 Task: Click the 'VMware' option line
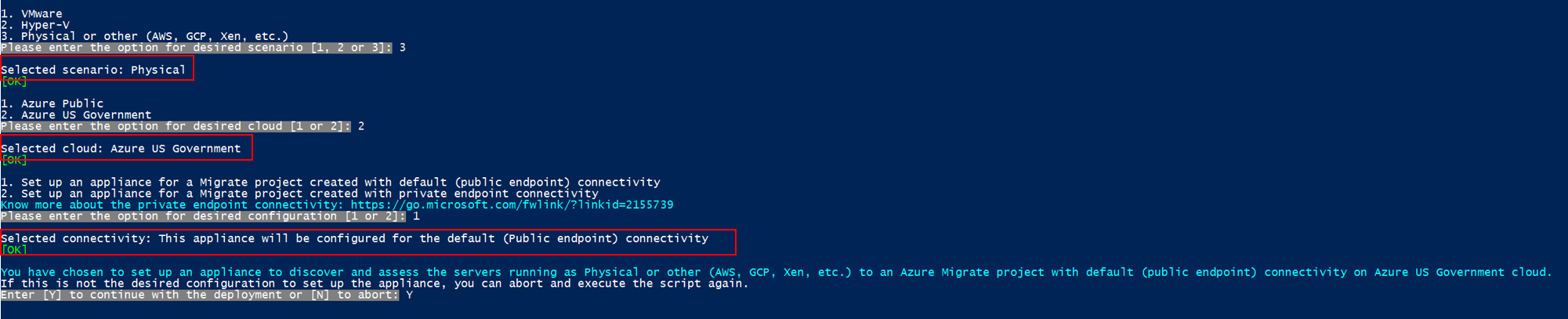(x=32, y=13)
